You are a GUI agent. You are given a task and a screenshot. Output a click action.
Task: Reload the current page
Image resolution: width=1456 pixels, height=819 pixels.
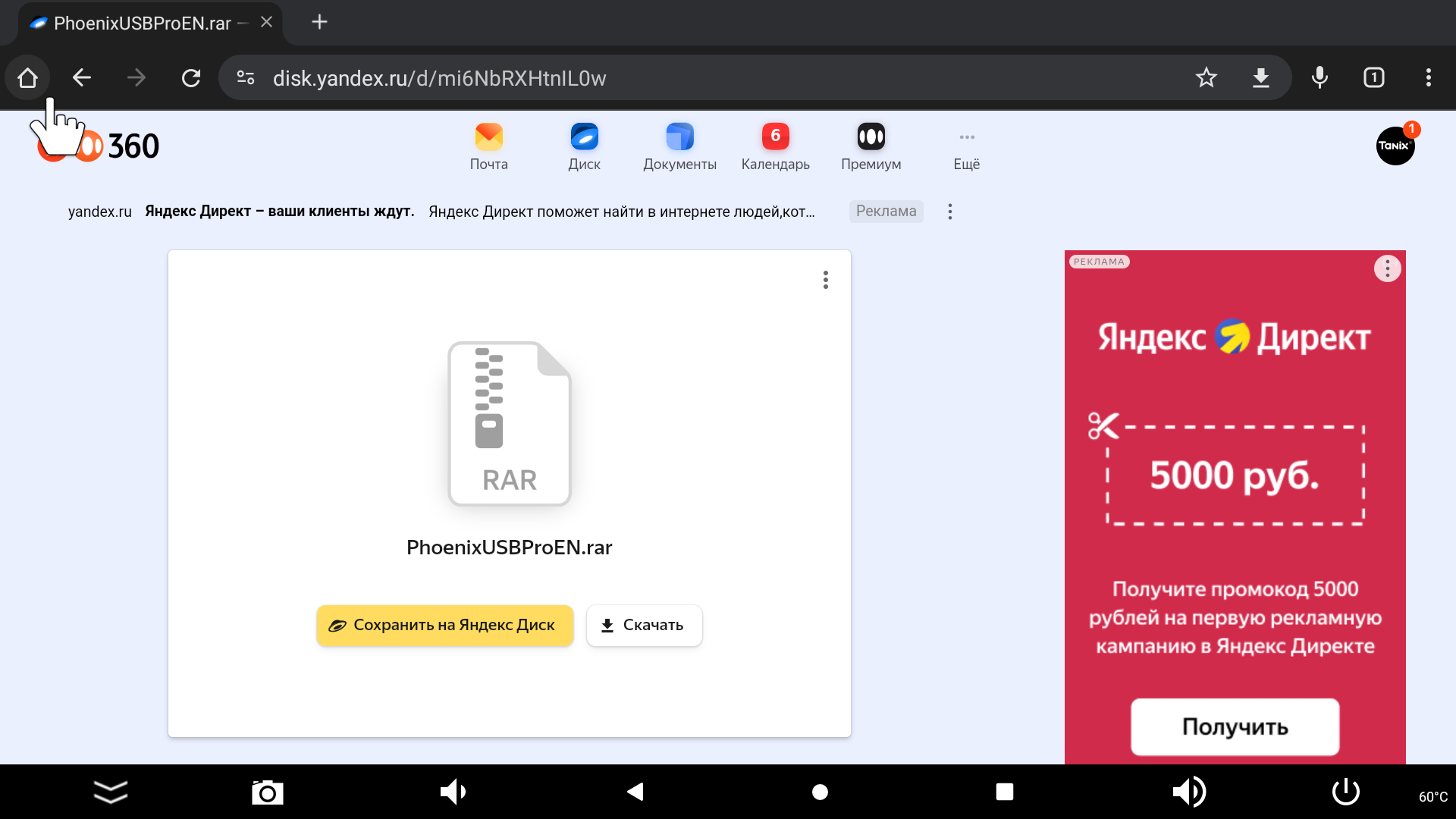(191, 77)
